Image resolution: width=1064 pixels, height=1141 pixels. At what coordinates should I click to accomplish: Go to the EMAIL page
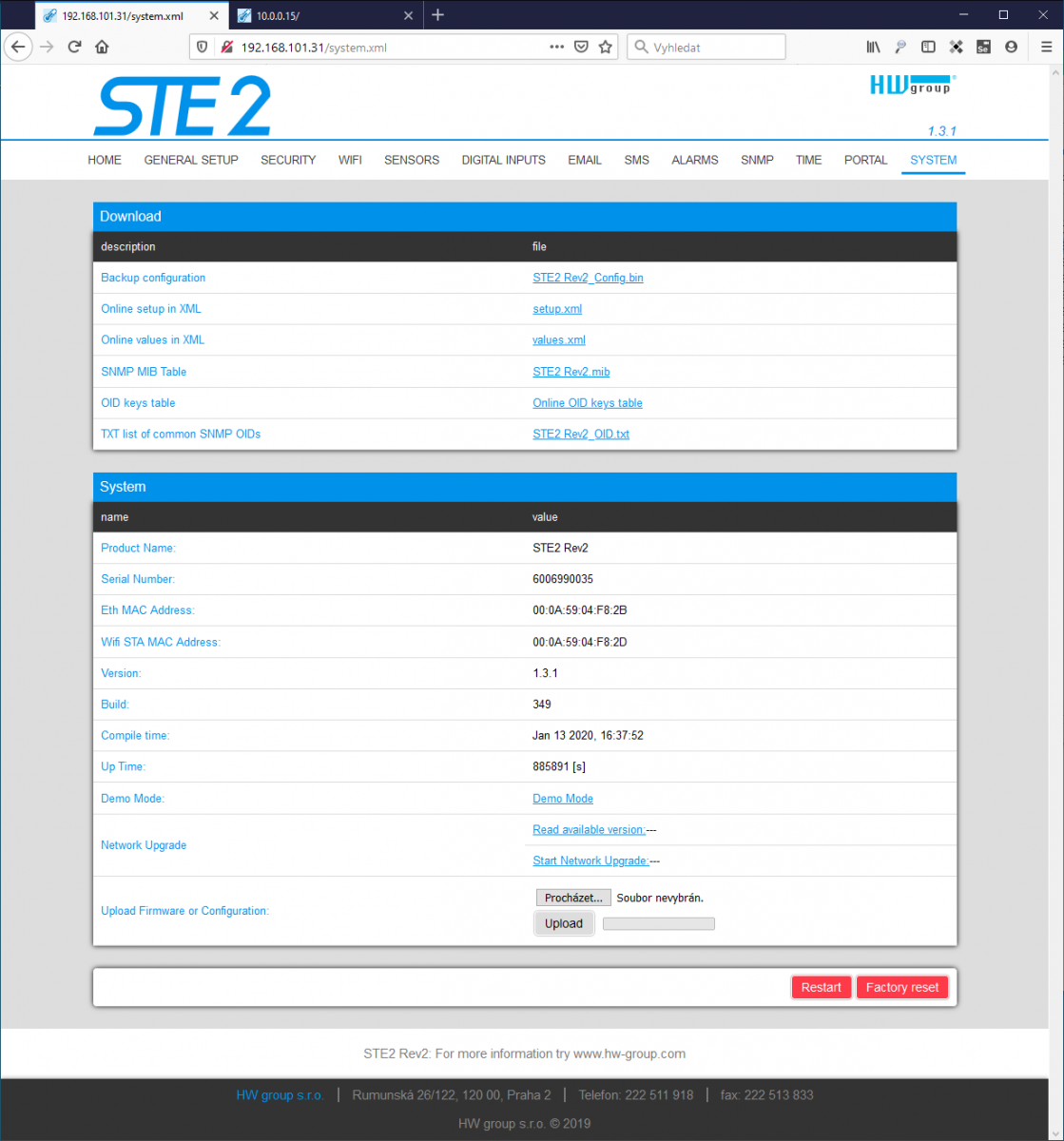pos(585,160)
